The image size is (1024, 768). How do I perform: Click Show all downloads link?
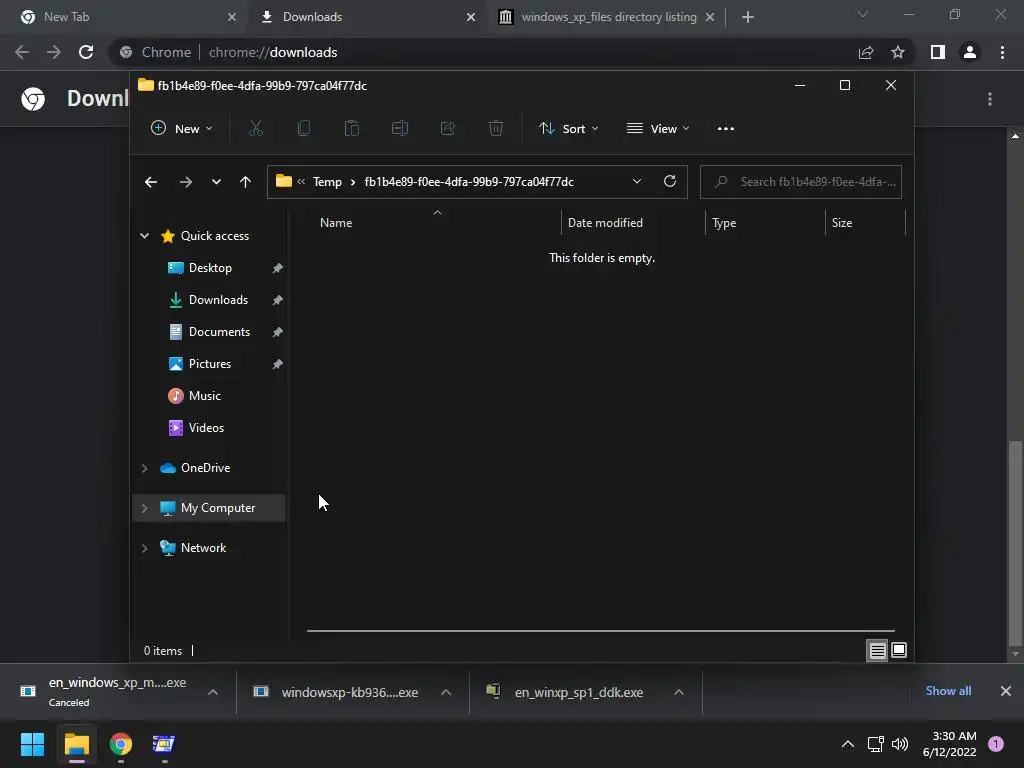point(948,691)
